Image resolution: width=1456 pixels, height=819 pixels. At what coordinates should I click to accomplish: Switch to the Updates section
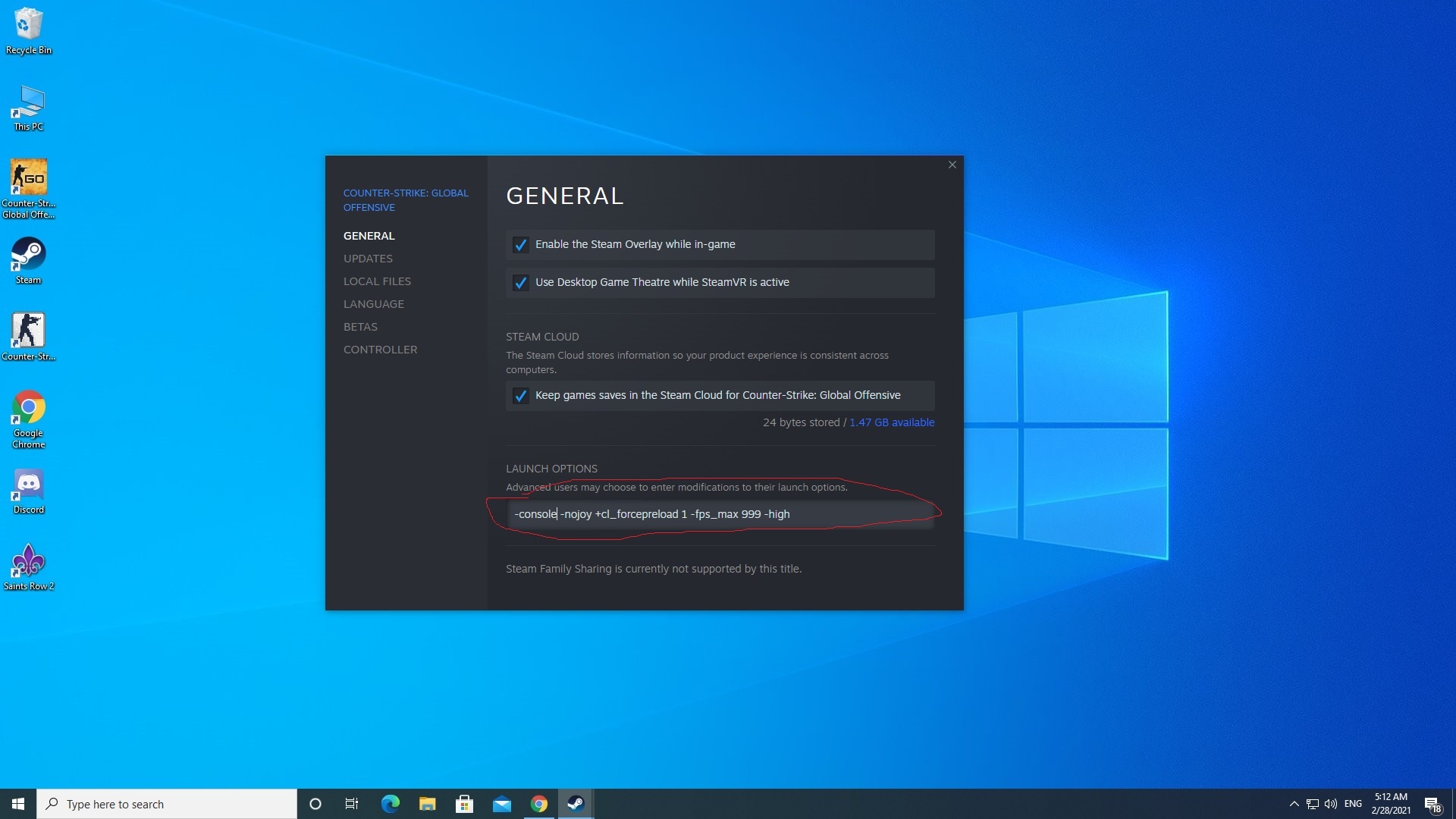click(368, 259)
